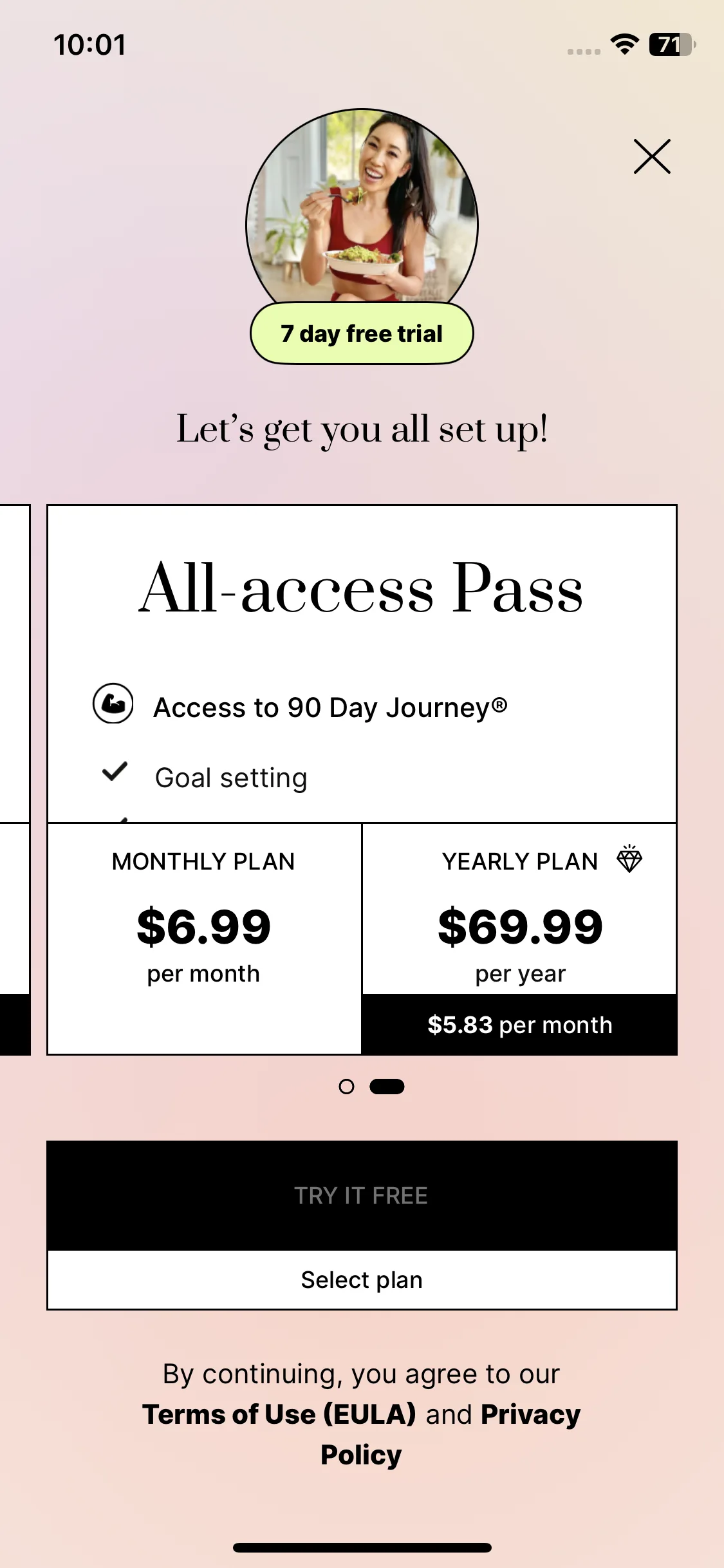
Task: Tap the previous plan card at left edge
Action: [14, 772]
